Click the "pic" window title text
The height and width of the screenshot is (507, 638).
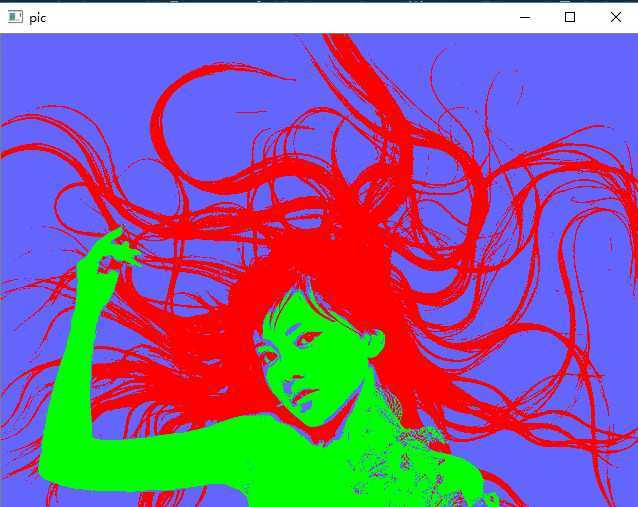(38, 18)
